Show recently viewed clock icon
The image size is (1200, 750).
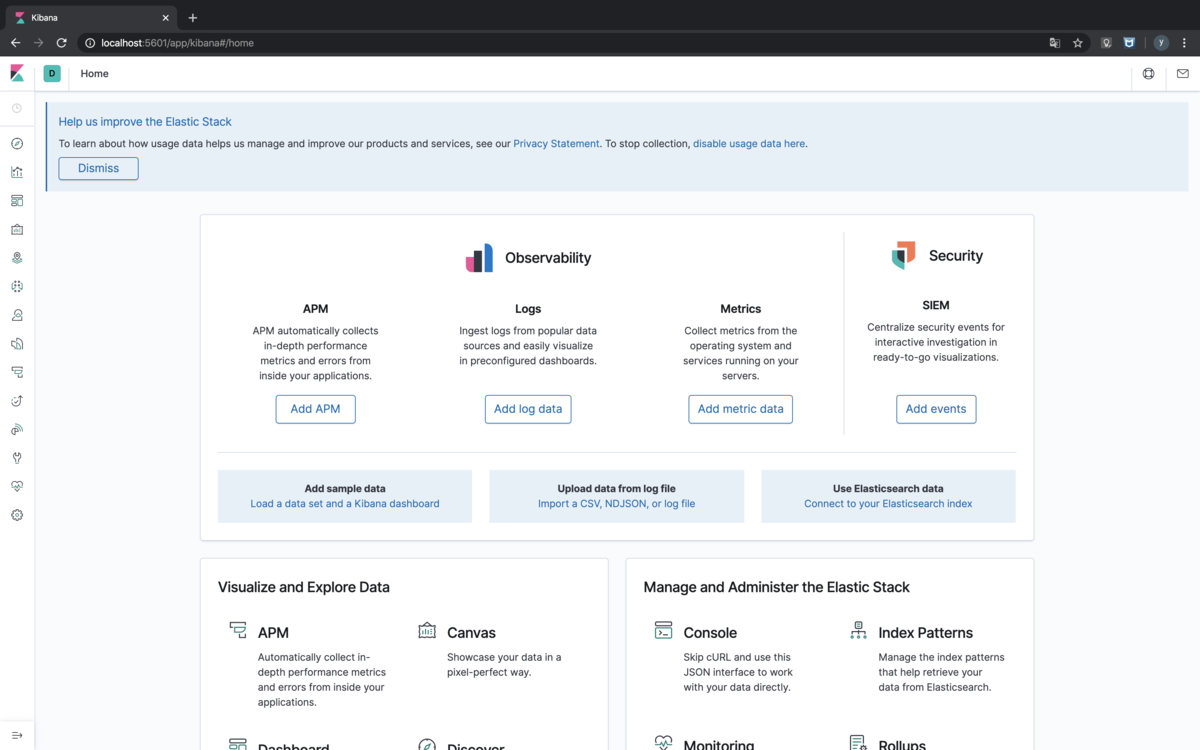pos(17,108)
